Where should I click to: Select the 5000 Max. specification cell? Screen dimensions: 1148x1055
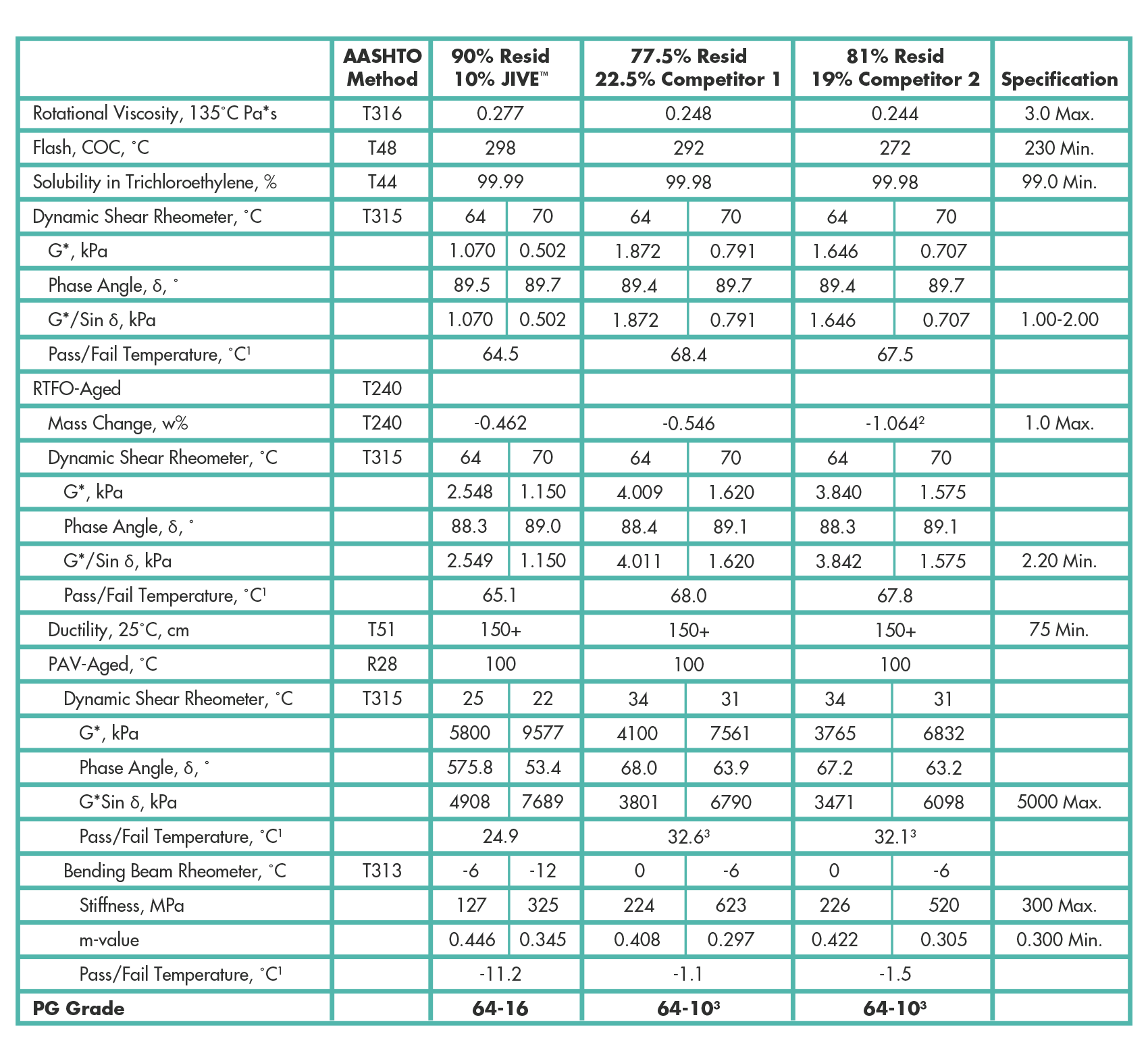(x=1059, y=802)
